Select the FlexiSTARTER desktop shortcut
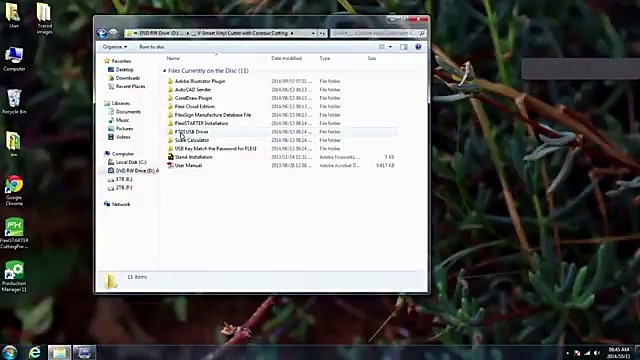The image size is (640, 360). 14,233
